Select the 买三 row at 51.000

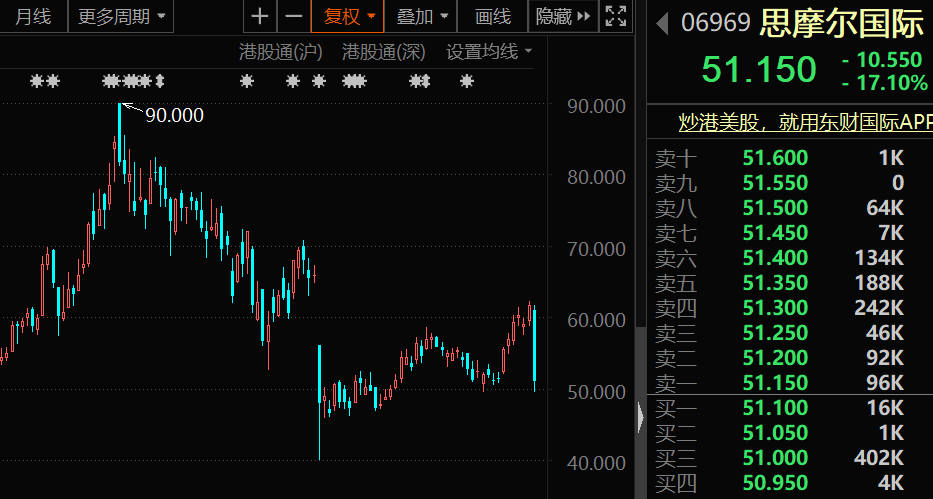tap(790, 457)
